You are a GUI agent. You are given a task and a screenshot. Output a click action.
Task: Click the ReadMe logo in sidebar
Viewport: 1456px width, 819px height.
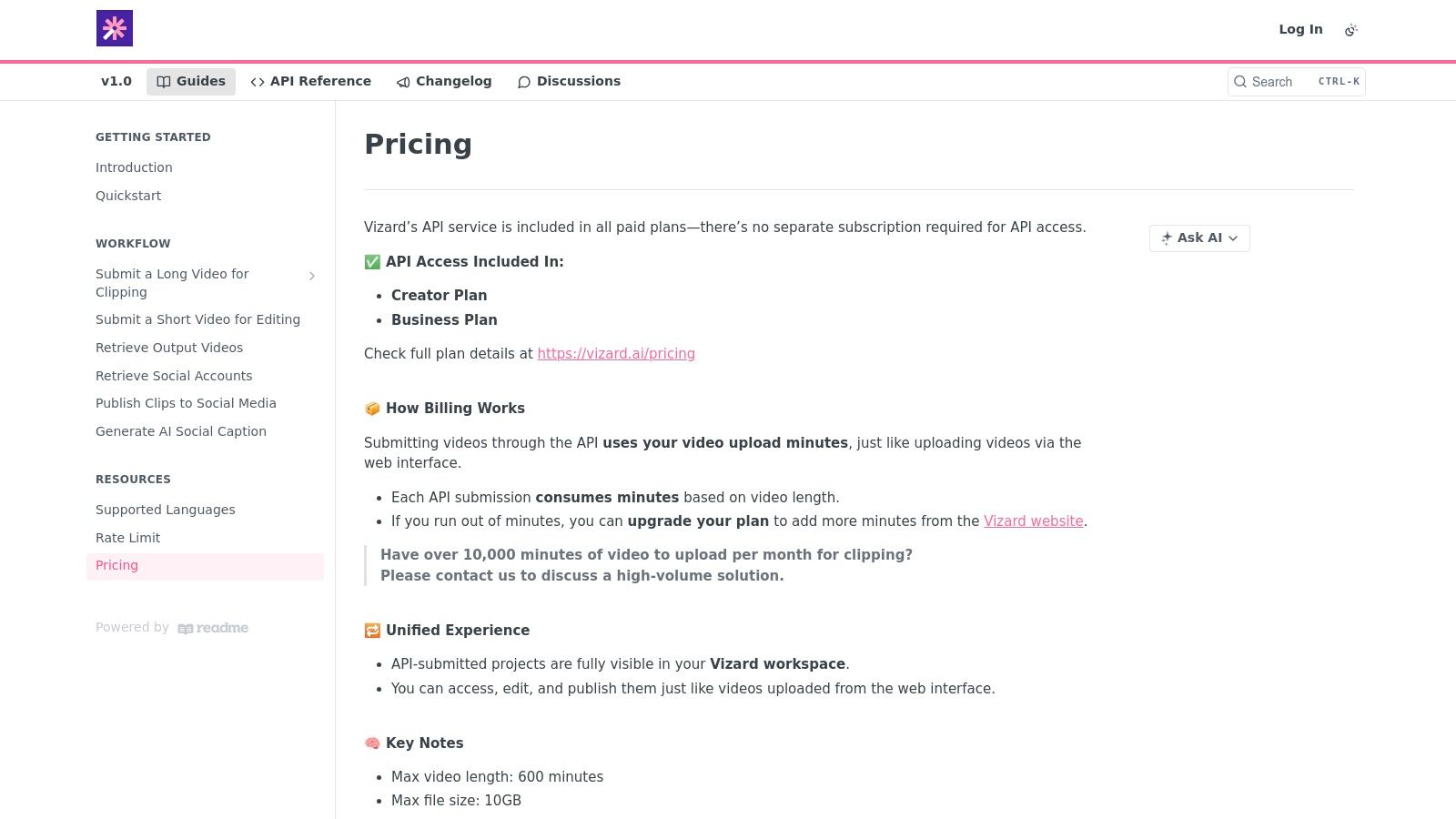point(213,628)
